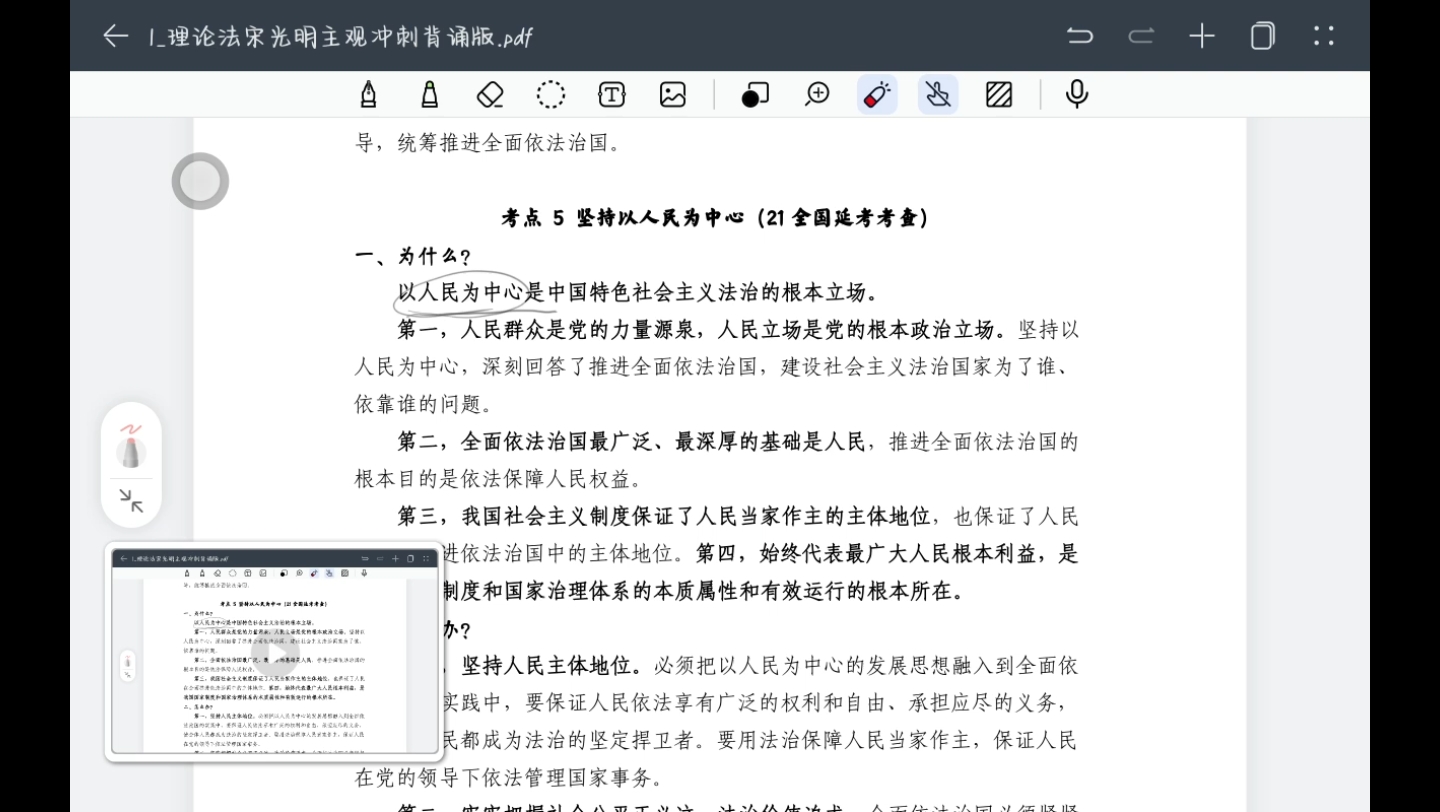Click the circled phrase 以人民为中心
This screenshot has height=812, width=1440.
[461, 293]
